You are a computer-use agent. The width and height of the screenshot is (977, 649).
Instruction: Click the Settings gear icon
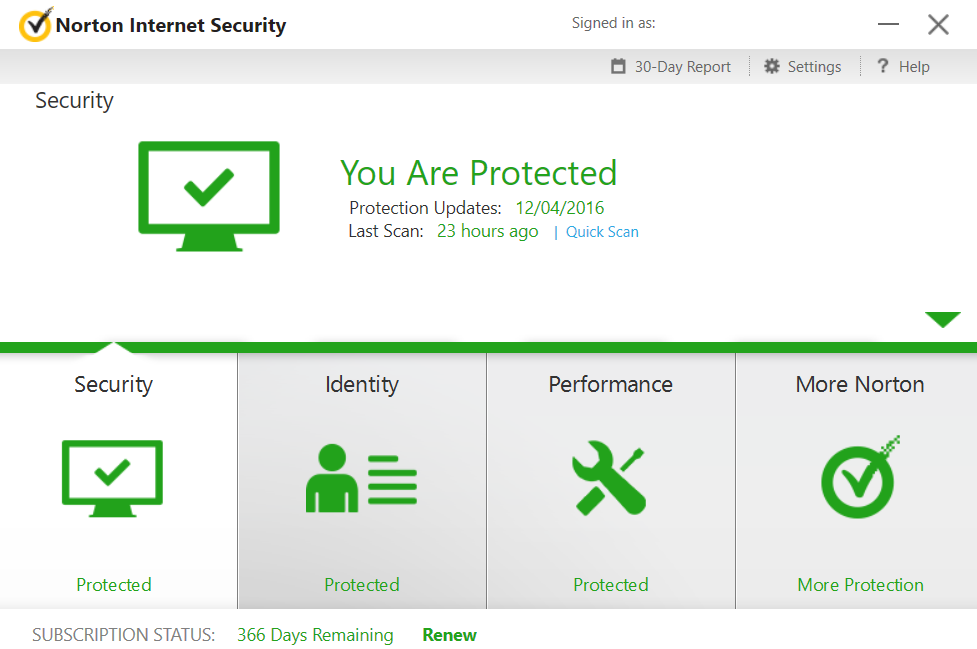pos(772,66)
